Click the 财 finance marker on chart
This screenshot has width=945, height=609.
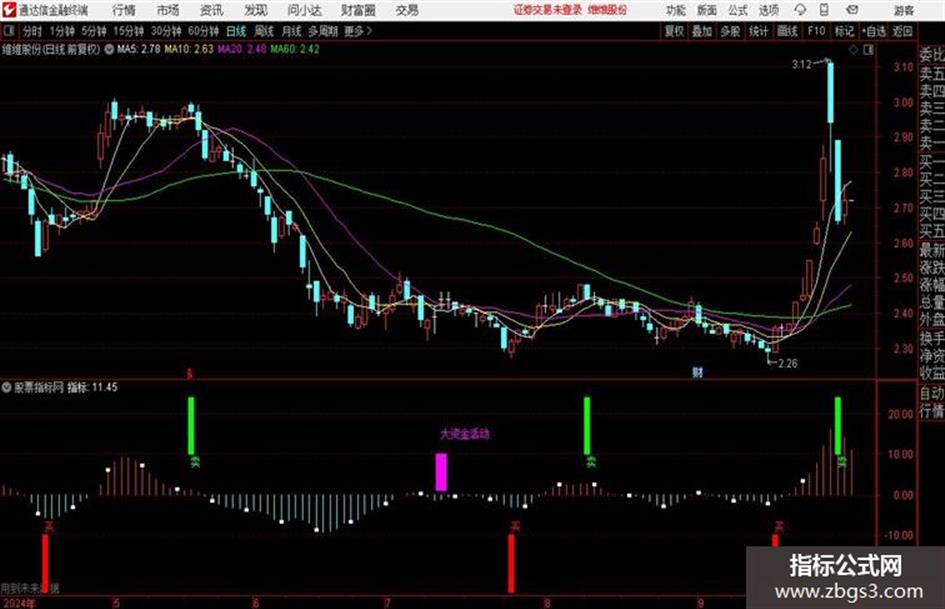(x=697, y=372)
